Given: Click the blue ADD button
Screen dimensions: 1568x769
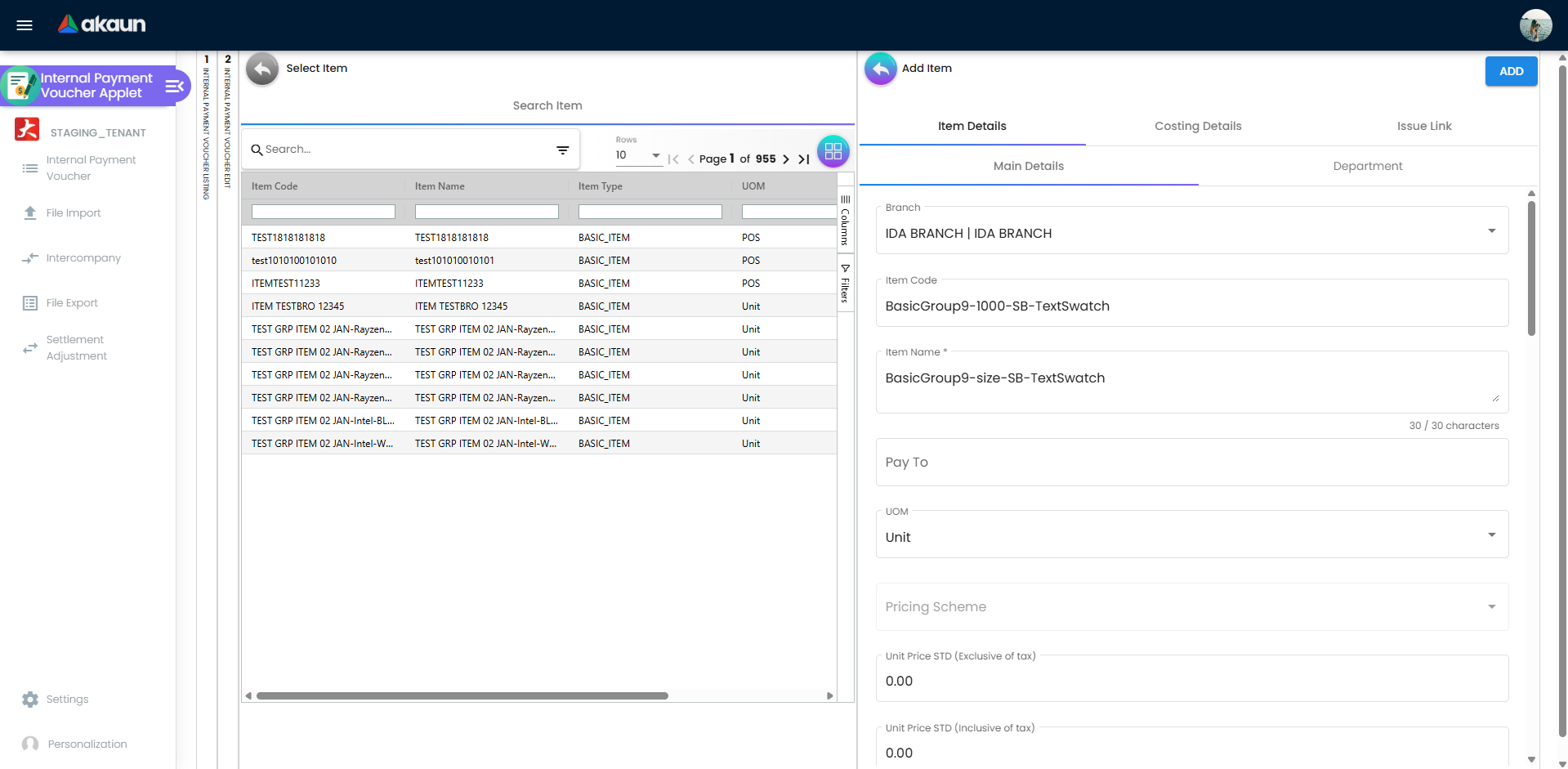Looking at the screenshot, I should [x=1510, y=71].
